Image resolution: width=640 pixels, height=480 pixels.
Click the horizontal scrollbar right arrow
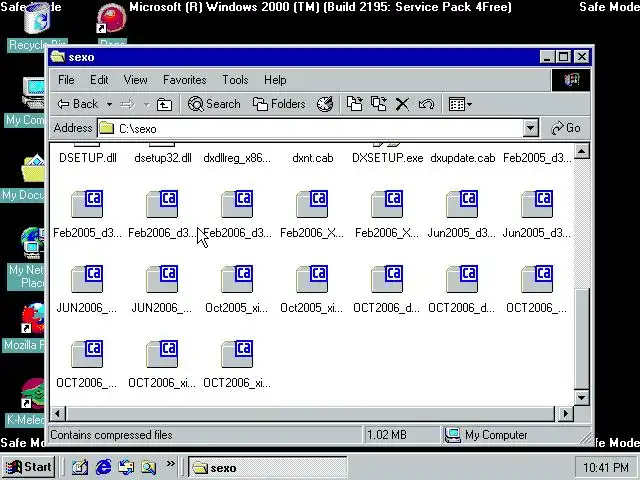pos(565,413)
